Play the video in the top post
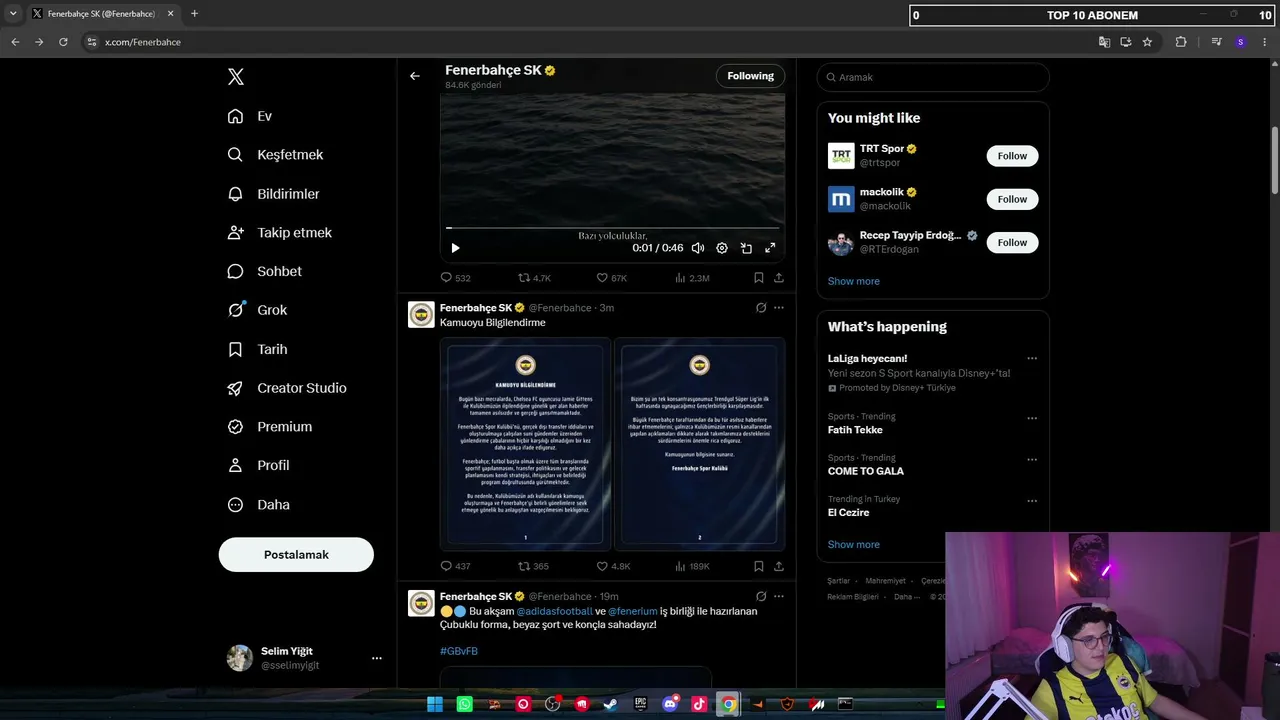The image size is (1280, 720). coord(455,248)
